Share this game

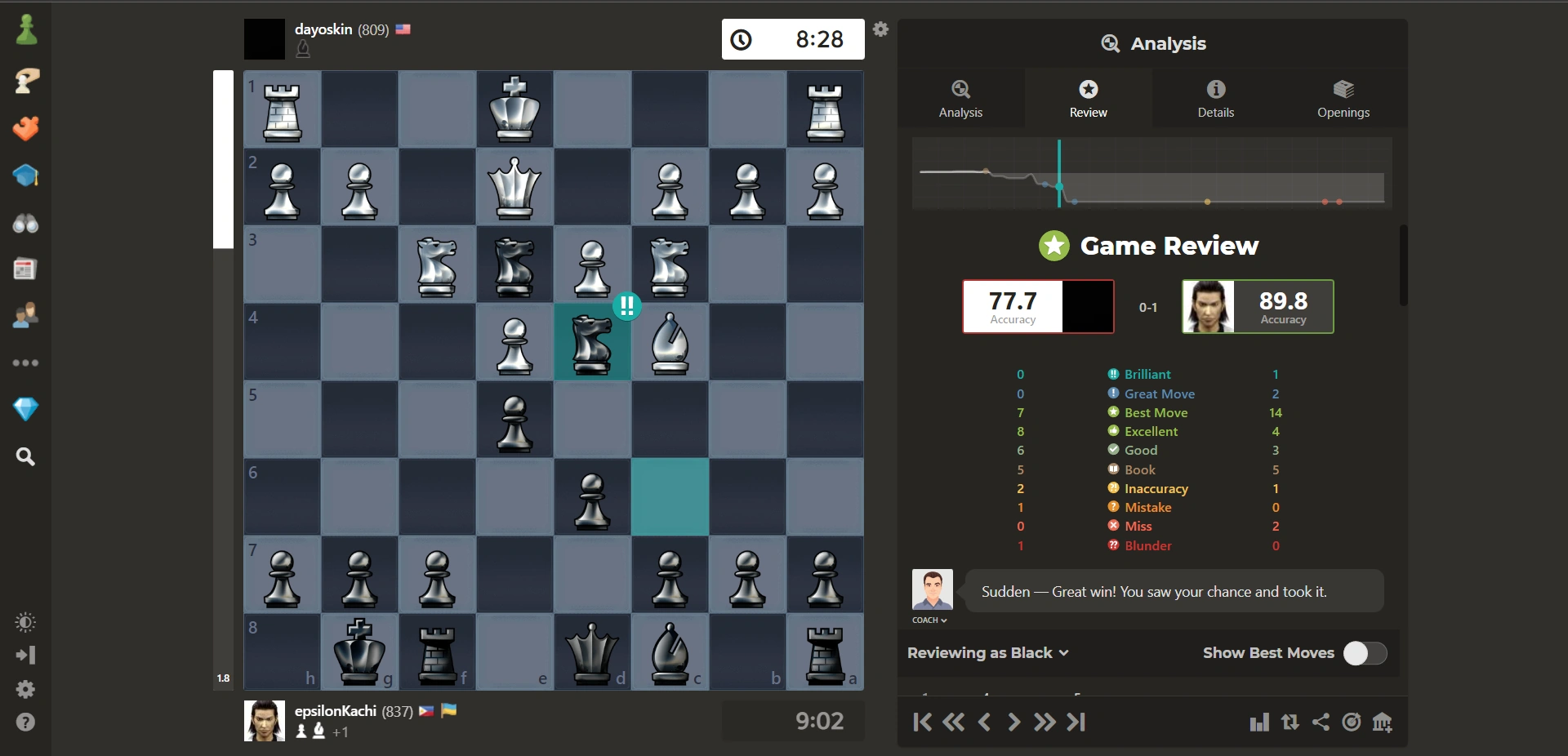[x=1321, y=723]
